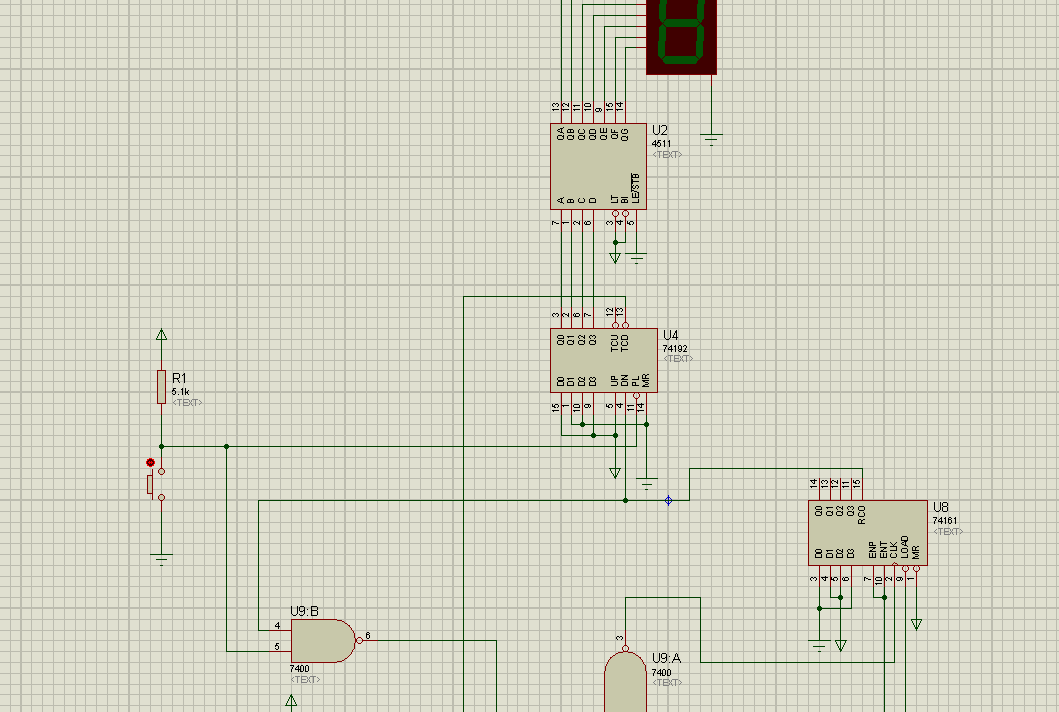1059x712 pixels.
Task: Click the 5.1k resistor value label
Action: click(180, 392)
